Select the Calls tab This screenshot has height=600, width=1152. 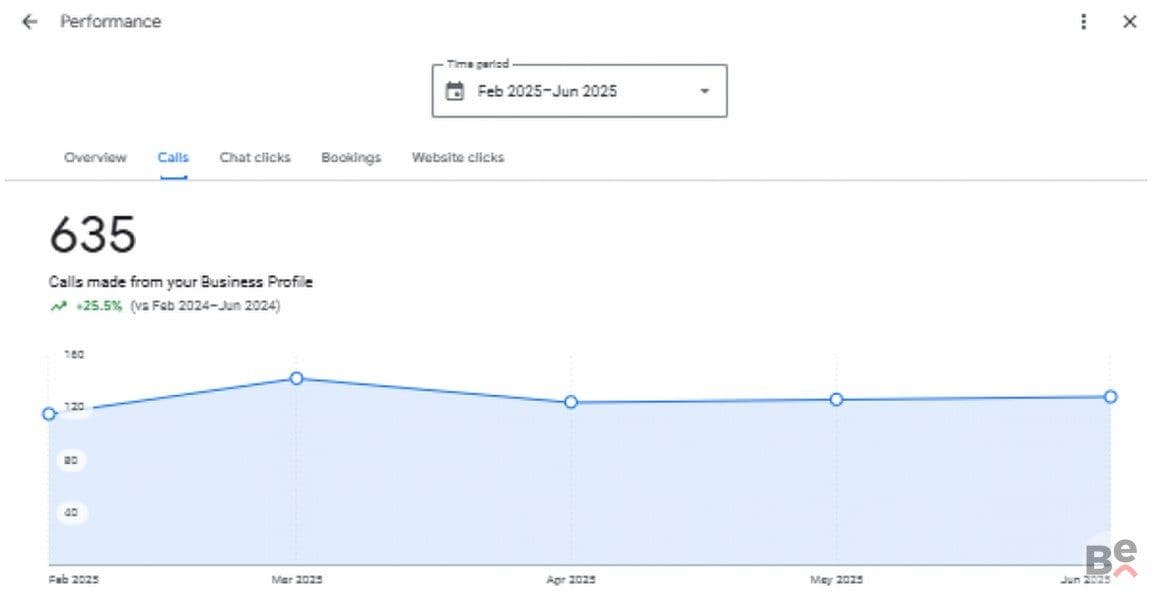tap(173, 157)
